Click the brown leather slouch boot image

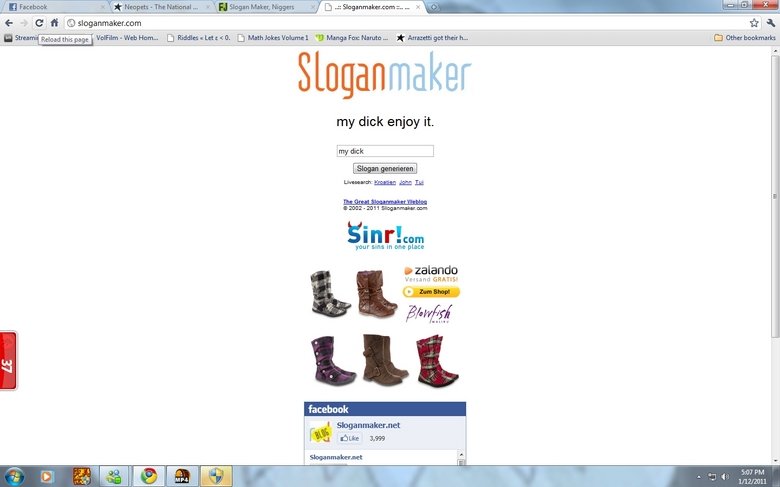pyautogui.click(x=376, y=293)
